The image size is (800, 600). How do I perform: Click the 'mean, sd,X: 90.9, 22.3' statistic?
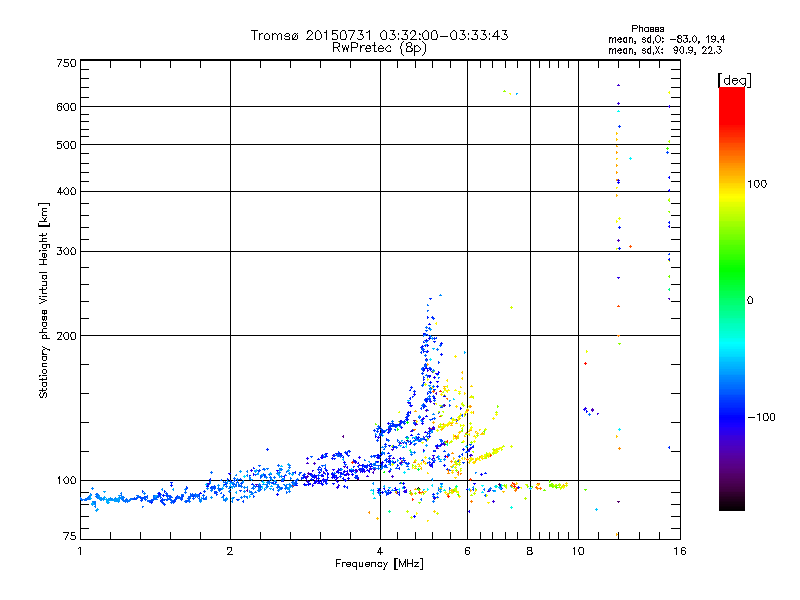665,50
